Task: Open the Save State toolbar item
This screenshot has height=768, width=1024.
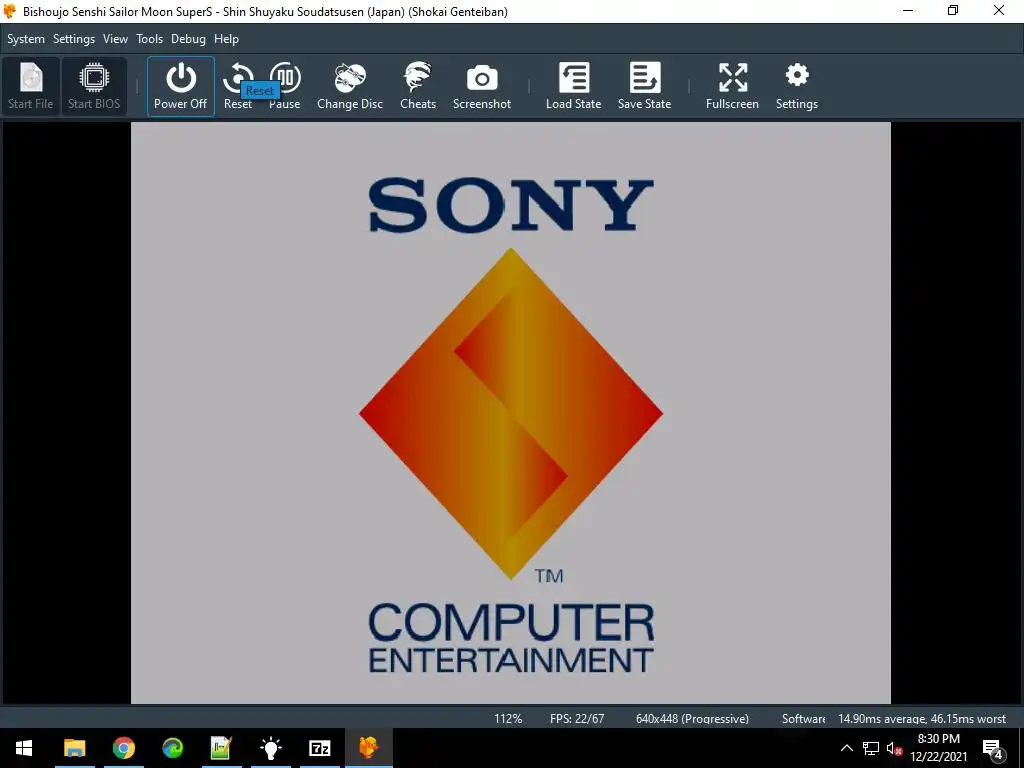Action: pyautogui.click(x=645, y=86)
